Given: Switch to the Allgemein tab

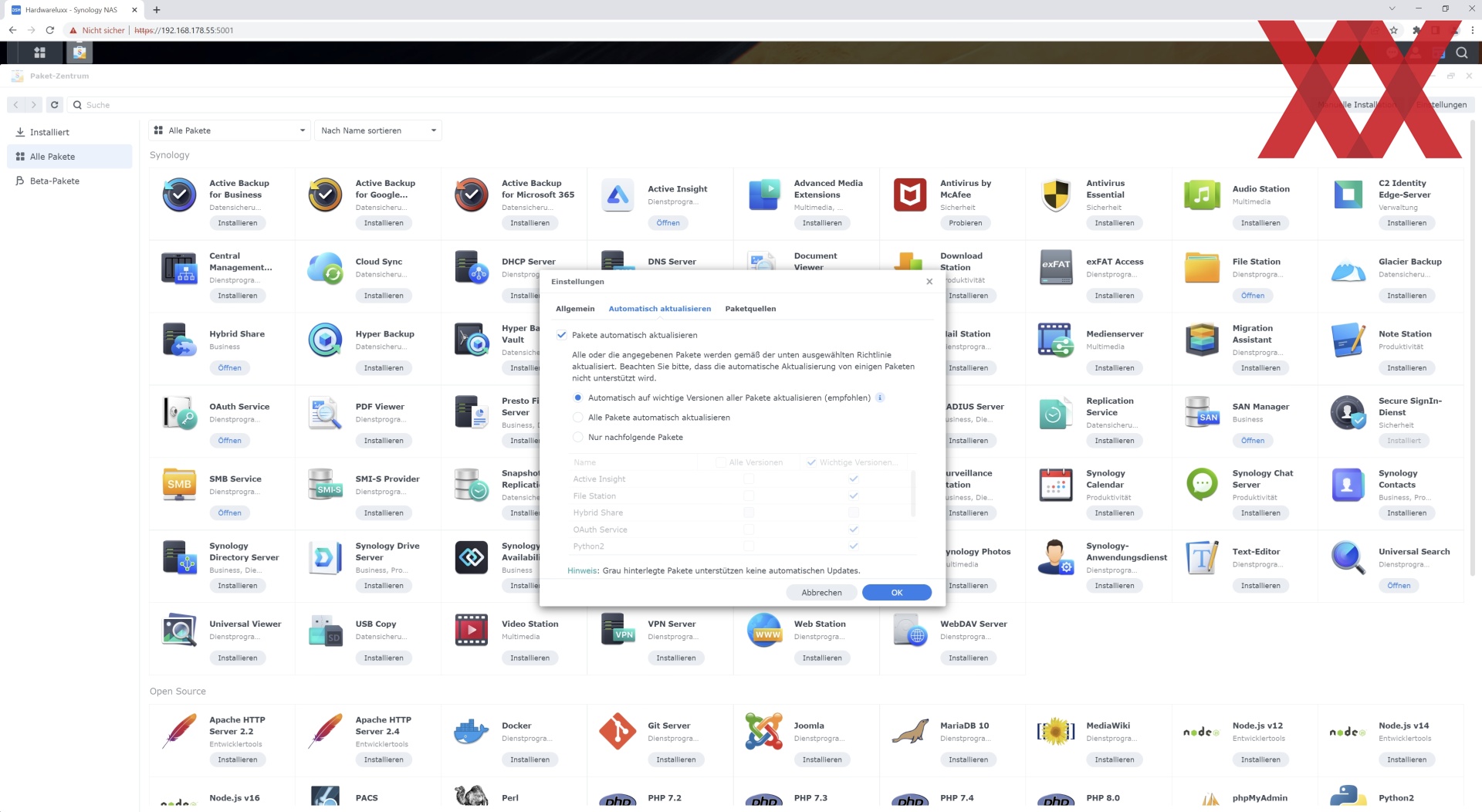Looking at the screenshot, I should click(575, 309).
